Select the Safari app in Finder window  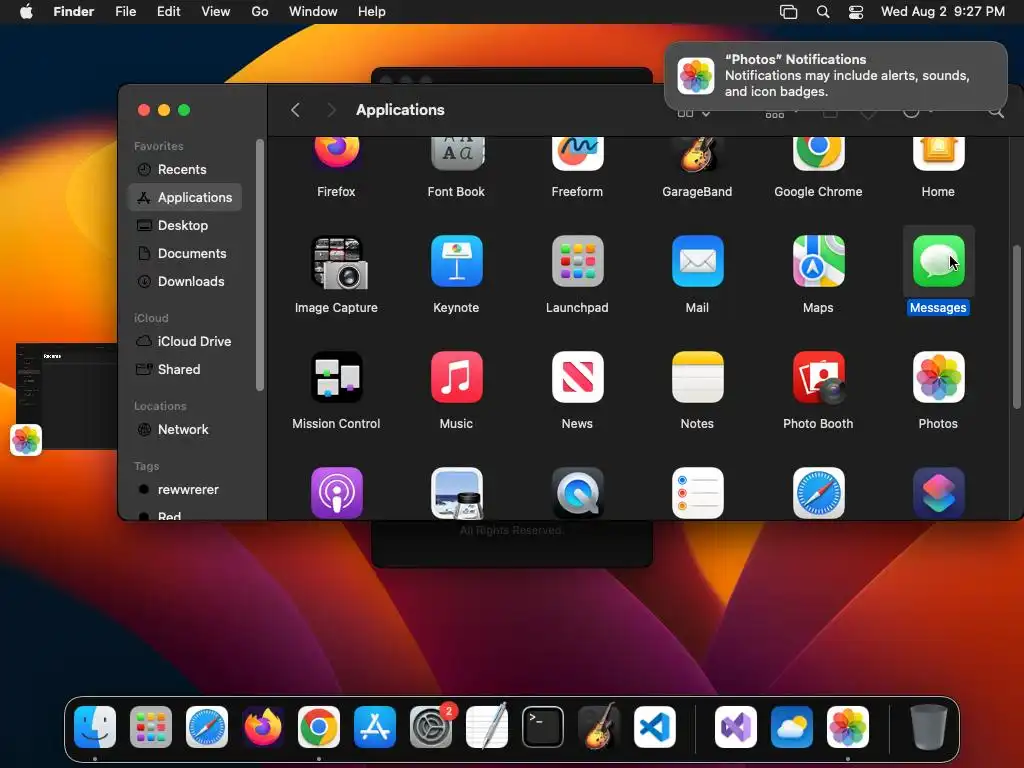(x=818, y=493)
